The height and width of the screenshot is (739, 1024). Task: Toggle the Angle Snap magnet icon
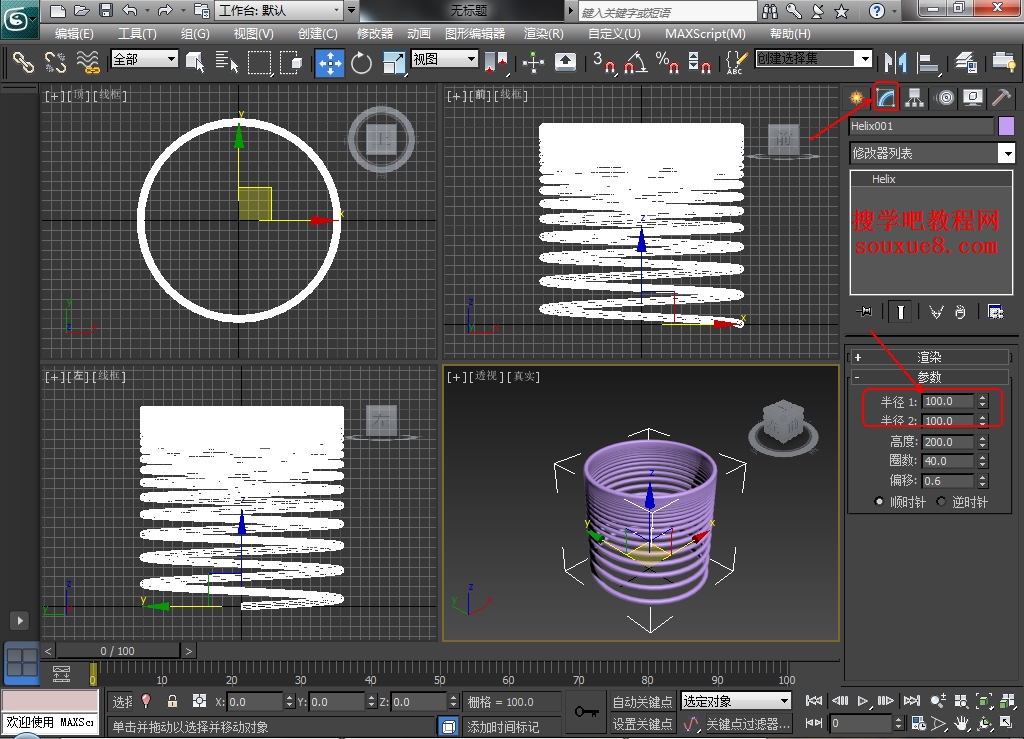click(634, 62)
